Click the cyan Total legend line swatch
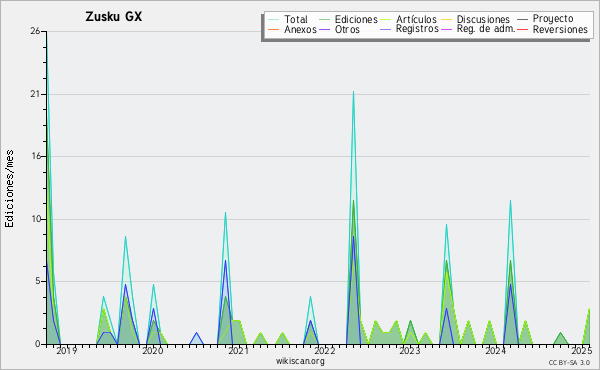Viewport: 600px width, 370px height. [x=273, y=20]
